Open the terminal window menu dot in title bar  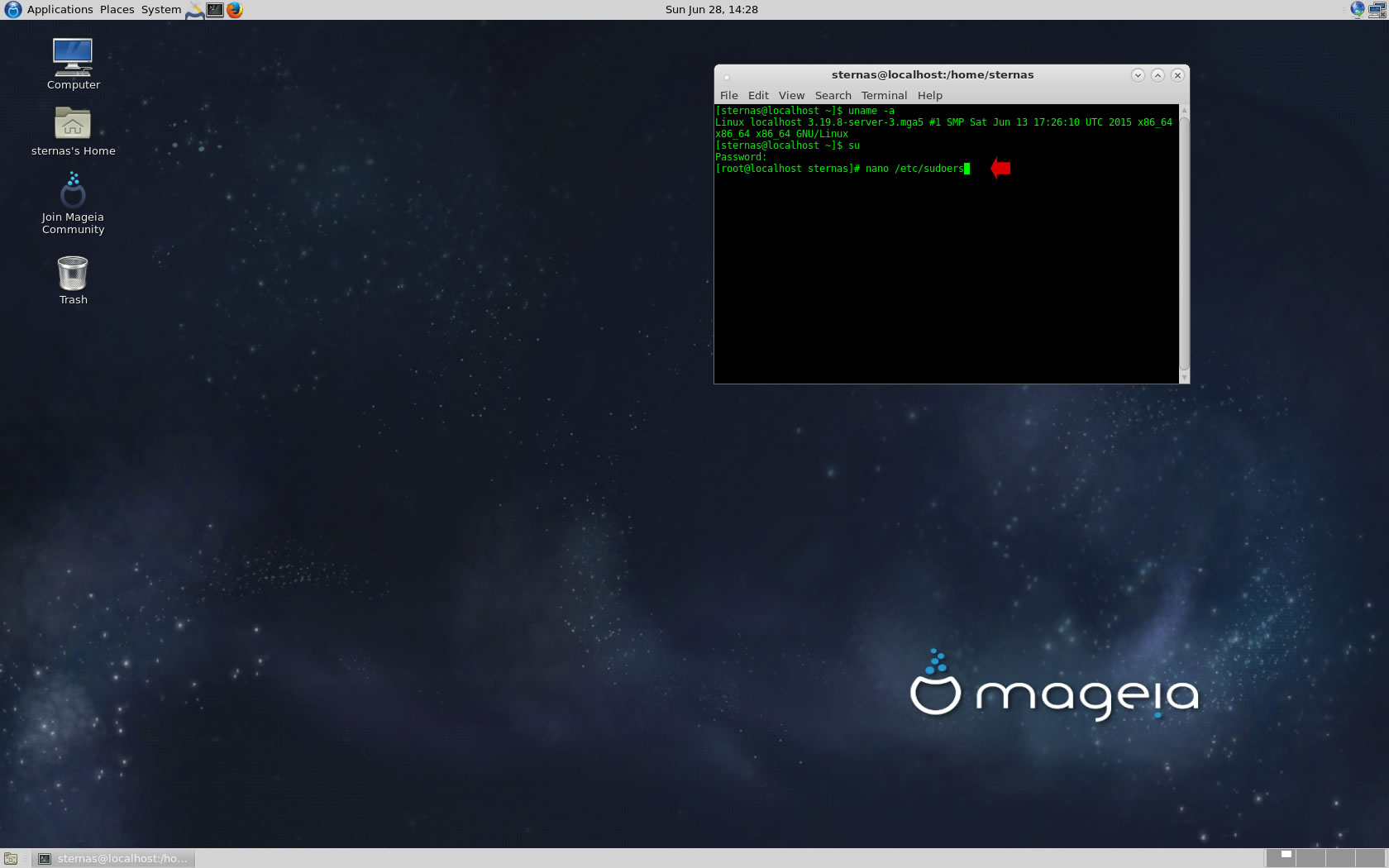click(727, 77)
